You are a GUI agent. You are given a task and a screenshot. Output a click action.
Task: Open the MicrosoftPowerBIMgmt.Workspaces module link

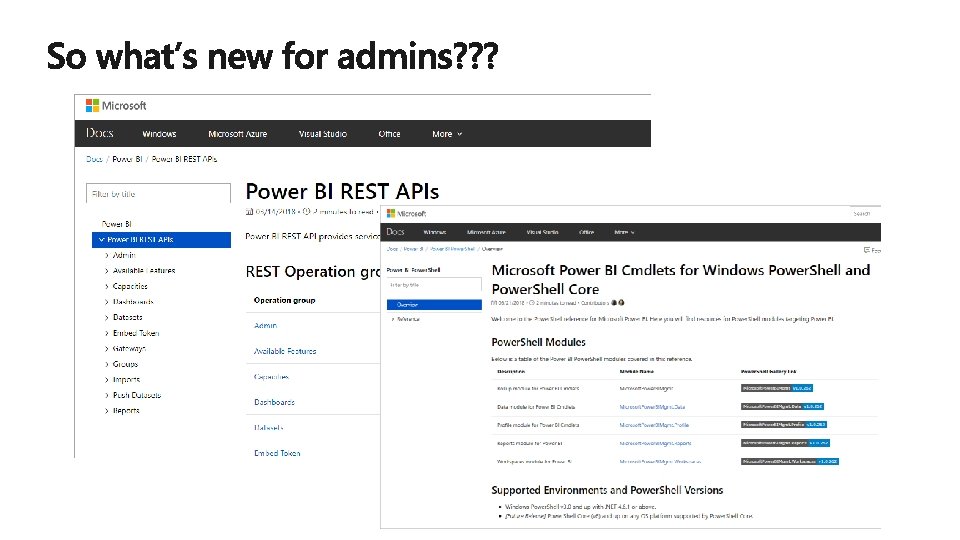pos(660,461)
